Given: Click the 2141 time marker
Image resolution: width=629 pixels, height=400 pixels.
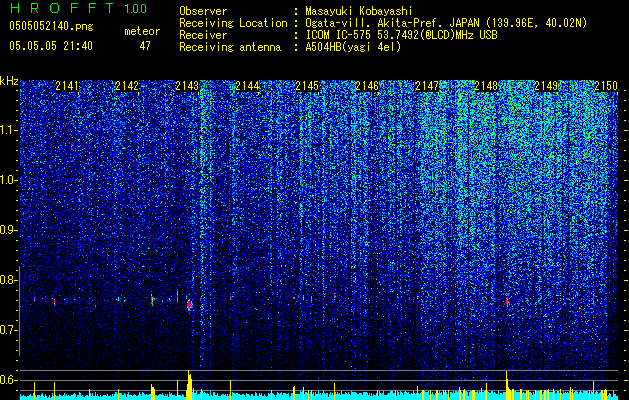Looking at the screenshot, I should 67,85.
